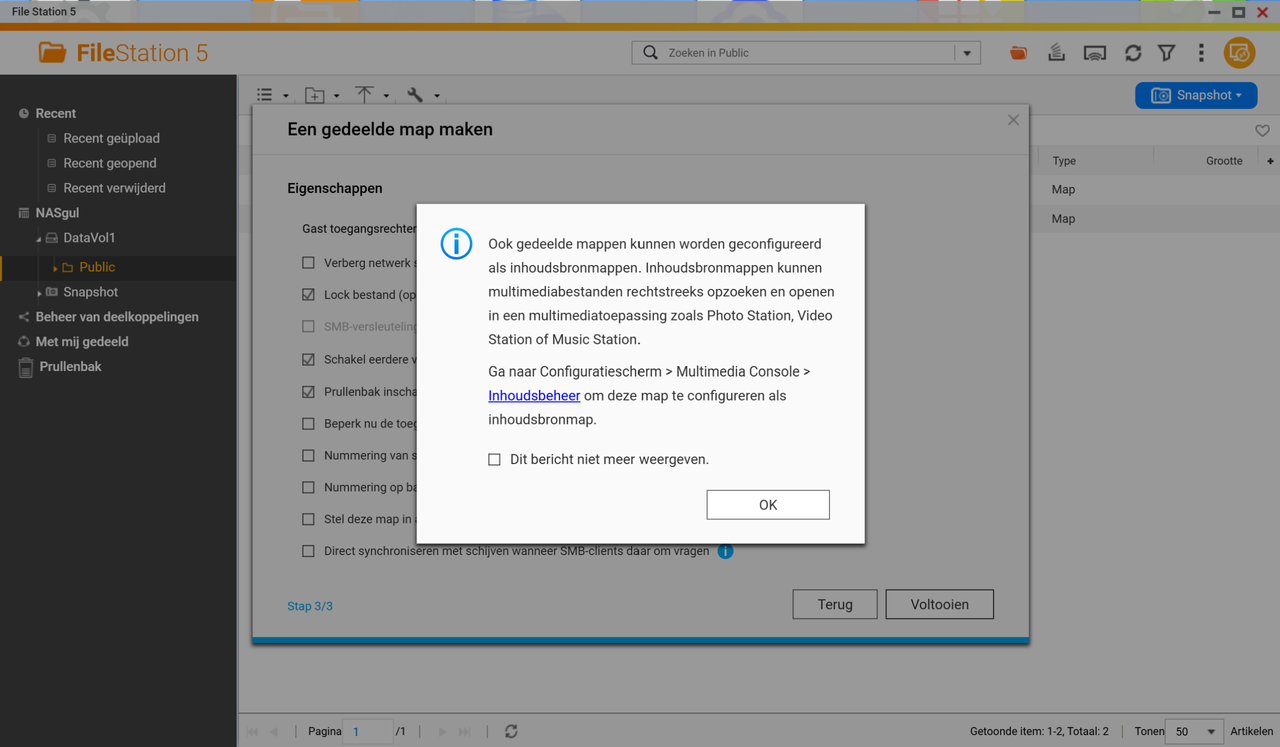The width and height of the screenshot is (1280, 747).
Task: Click the network media player icon
Action: click(1095, 53)
